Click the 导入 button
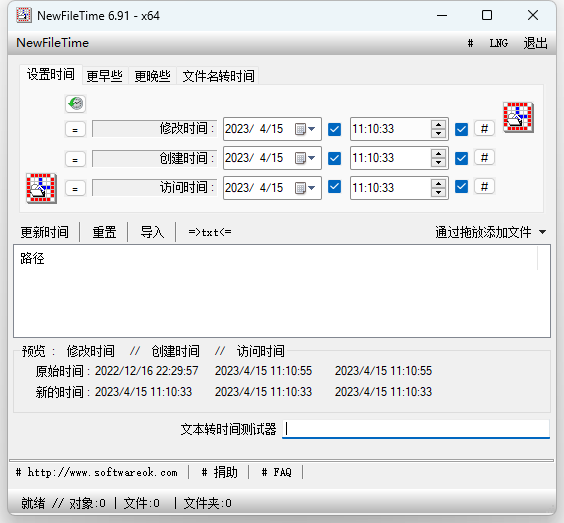 (152, 232)
